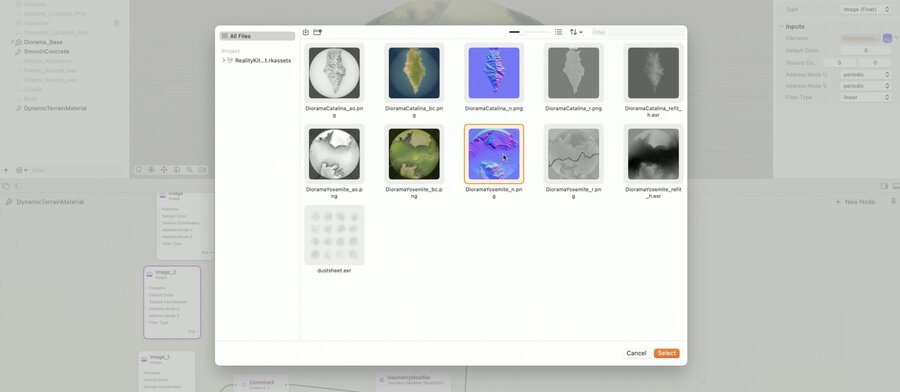The image size is (900, 392).
Task: Select the viewport zoom magnifier tool
Action: pyautogui.click(x=189, y=170)
